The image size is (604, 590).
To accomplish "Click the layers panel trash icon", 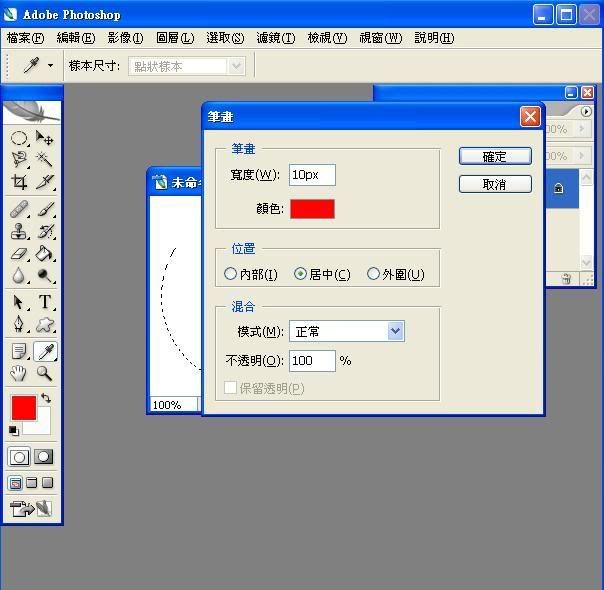I will pos(566,278).
